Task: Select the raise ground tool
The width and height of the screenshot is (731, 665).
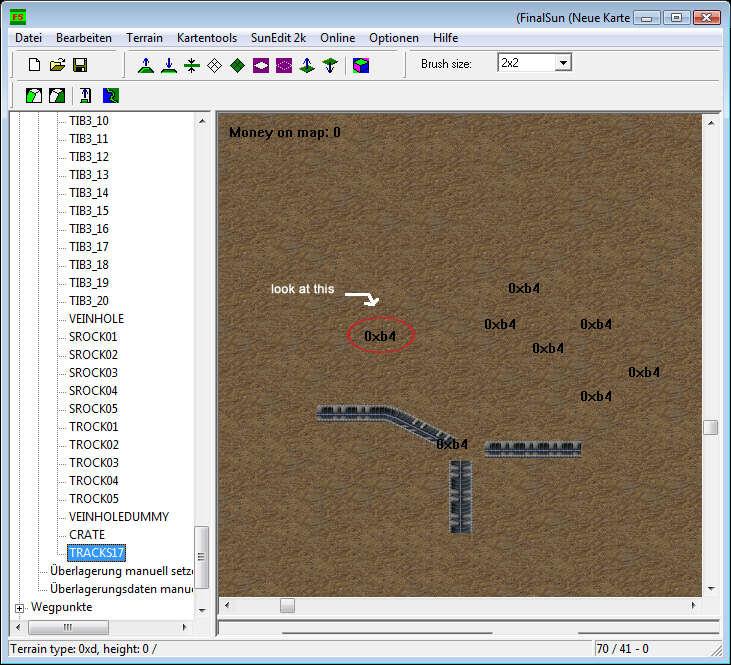Action: tap(146, 65)
